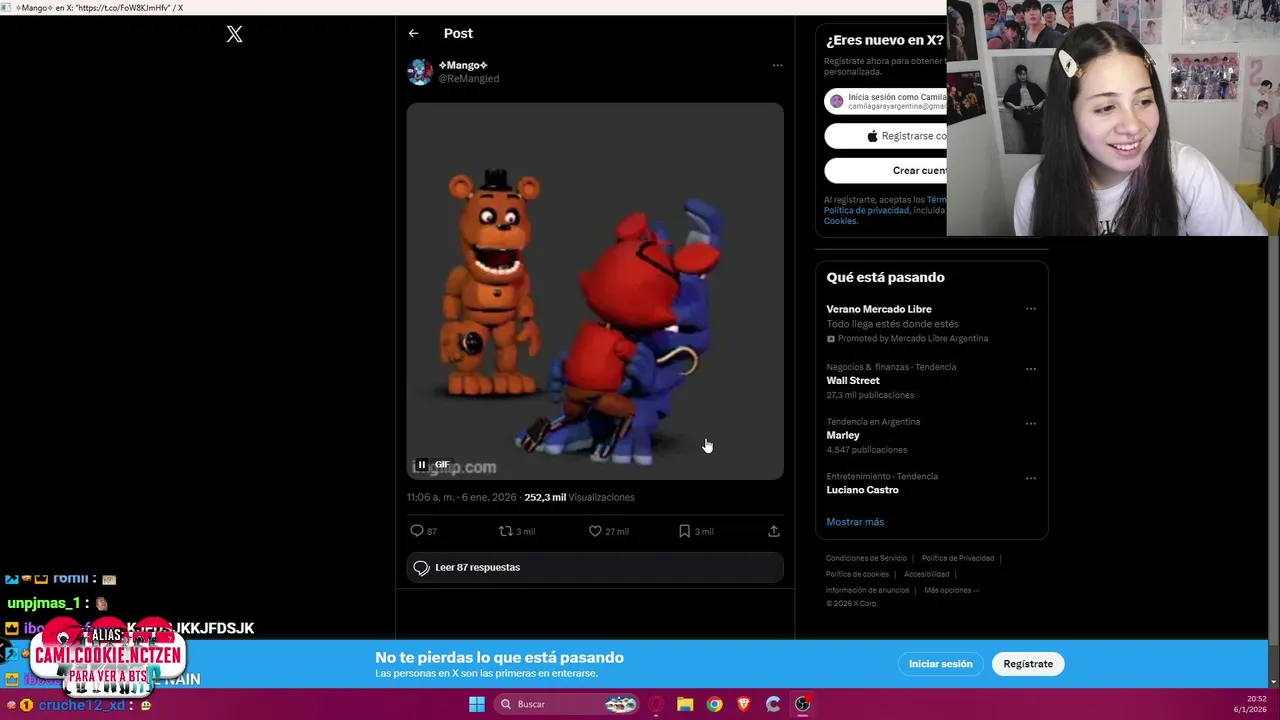Click the Buscar taskbar search box

pyautogui.click(x=566, y=704)
